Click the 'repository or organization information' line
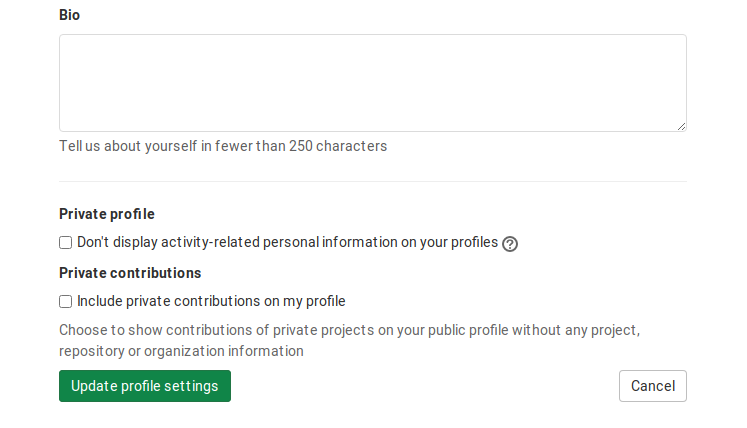The height and width of the screenshot is (428, 747). 181,351
